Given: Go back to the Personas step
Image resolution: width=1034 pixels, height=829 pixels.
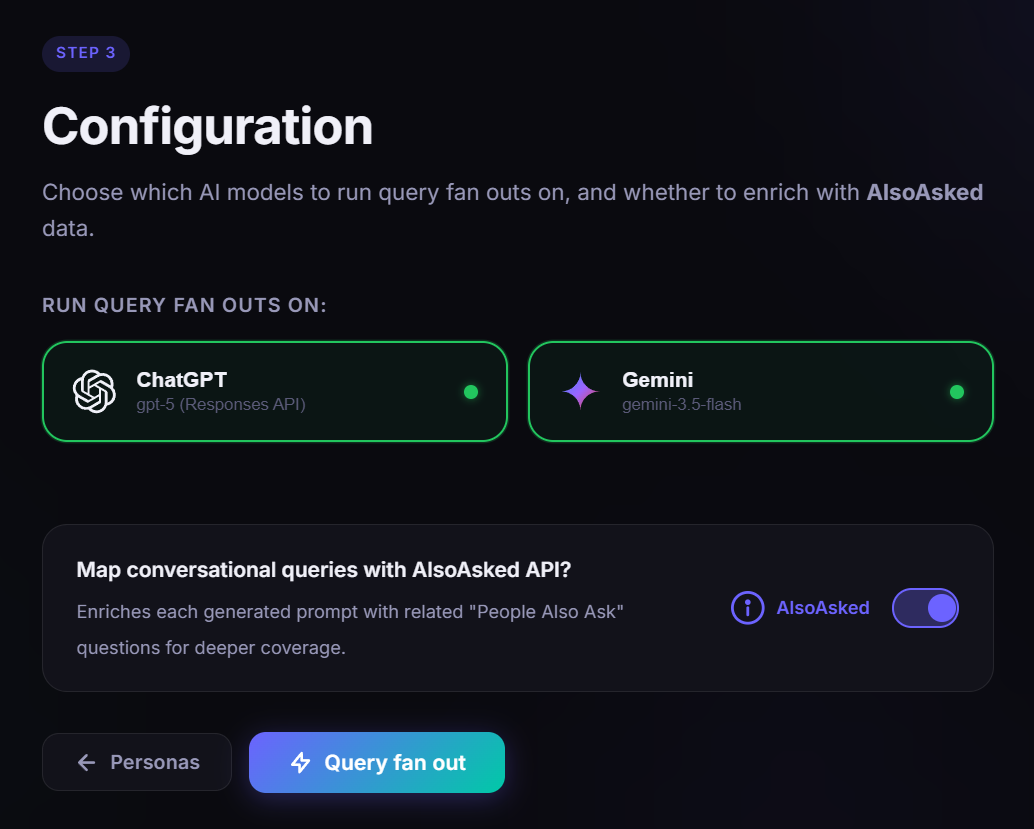Looking at the screenshot, I should point(137,762).
